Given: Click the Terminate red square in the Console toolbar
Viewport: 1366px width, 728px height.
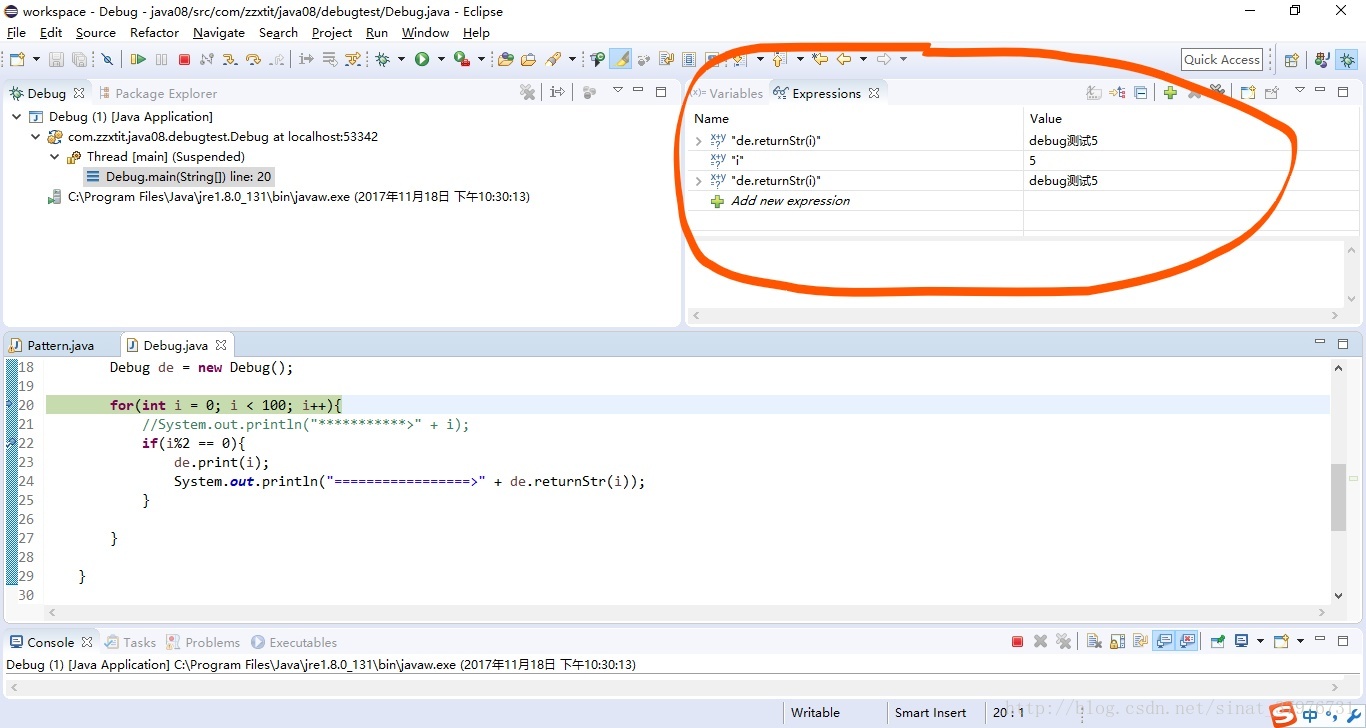Looking at the screenshot, I should tap(1017, 642).
